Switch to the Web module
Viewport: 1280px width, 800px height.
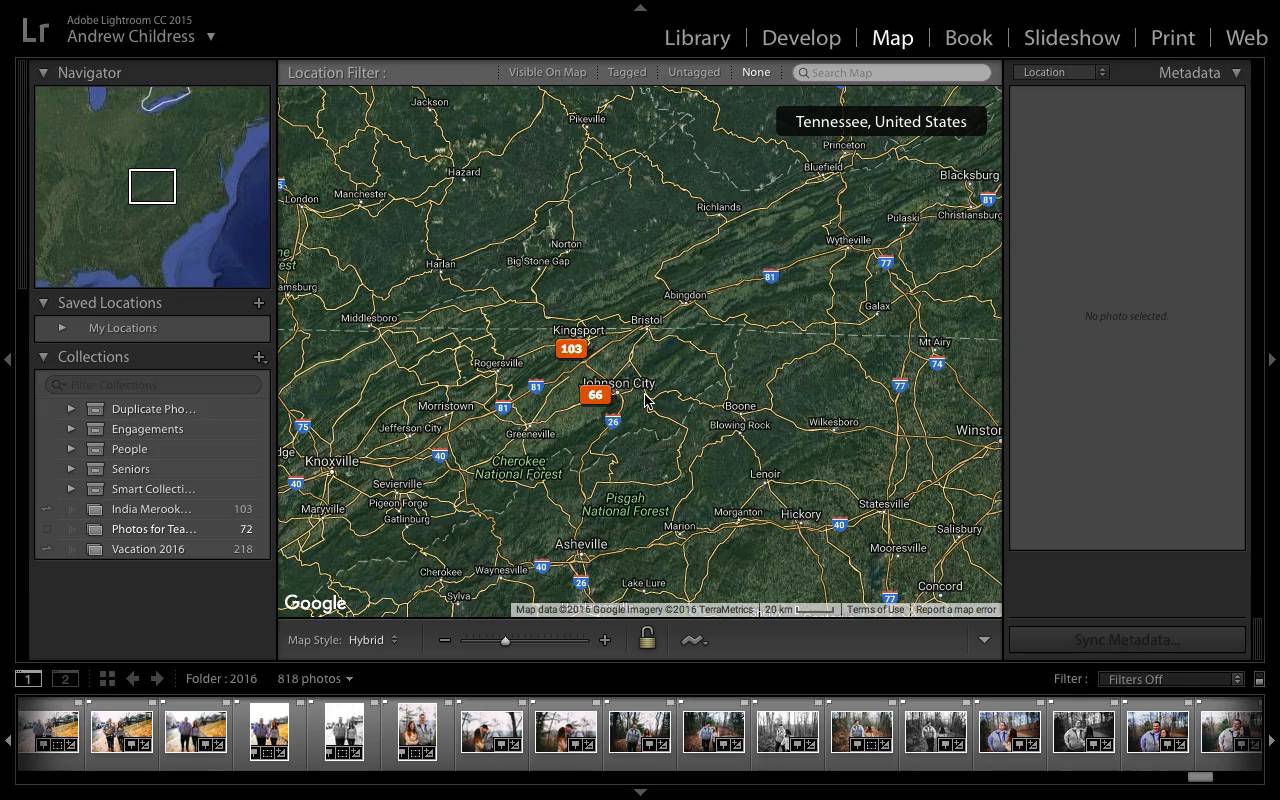click(x=1247, y=38)
